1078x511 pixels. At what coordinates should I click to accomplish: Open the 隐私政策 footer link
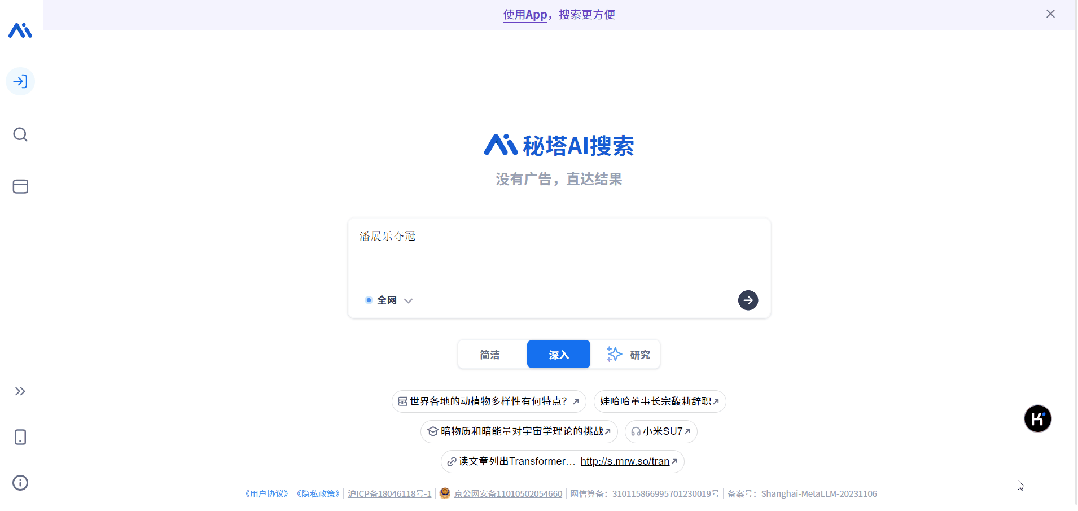click(x=318, y=494)
